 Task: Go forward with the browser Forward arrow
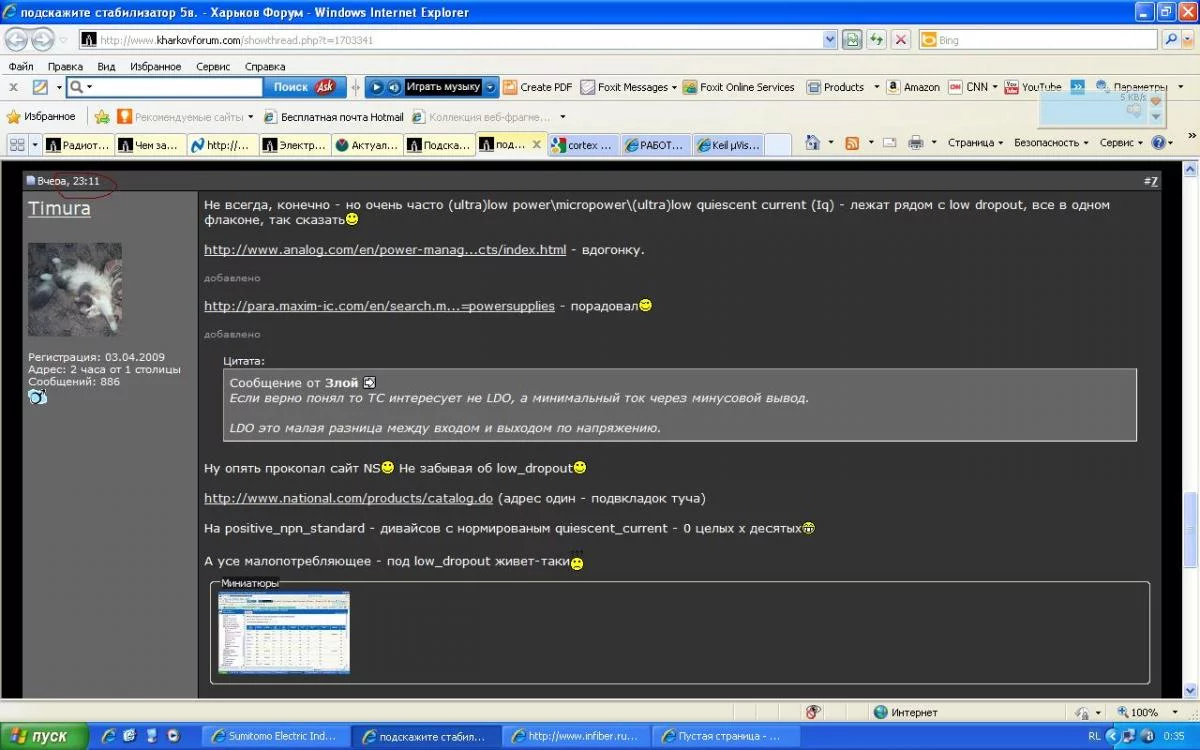click(44, 40)
